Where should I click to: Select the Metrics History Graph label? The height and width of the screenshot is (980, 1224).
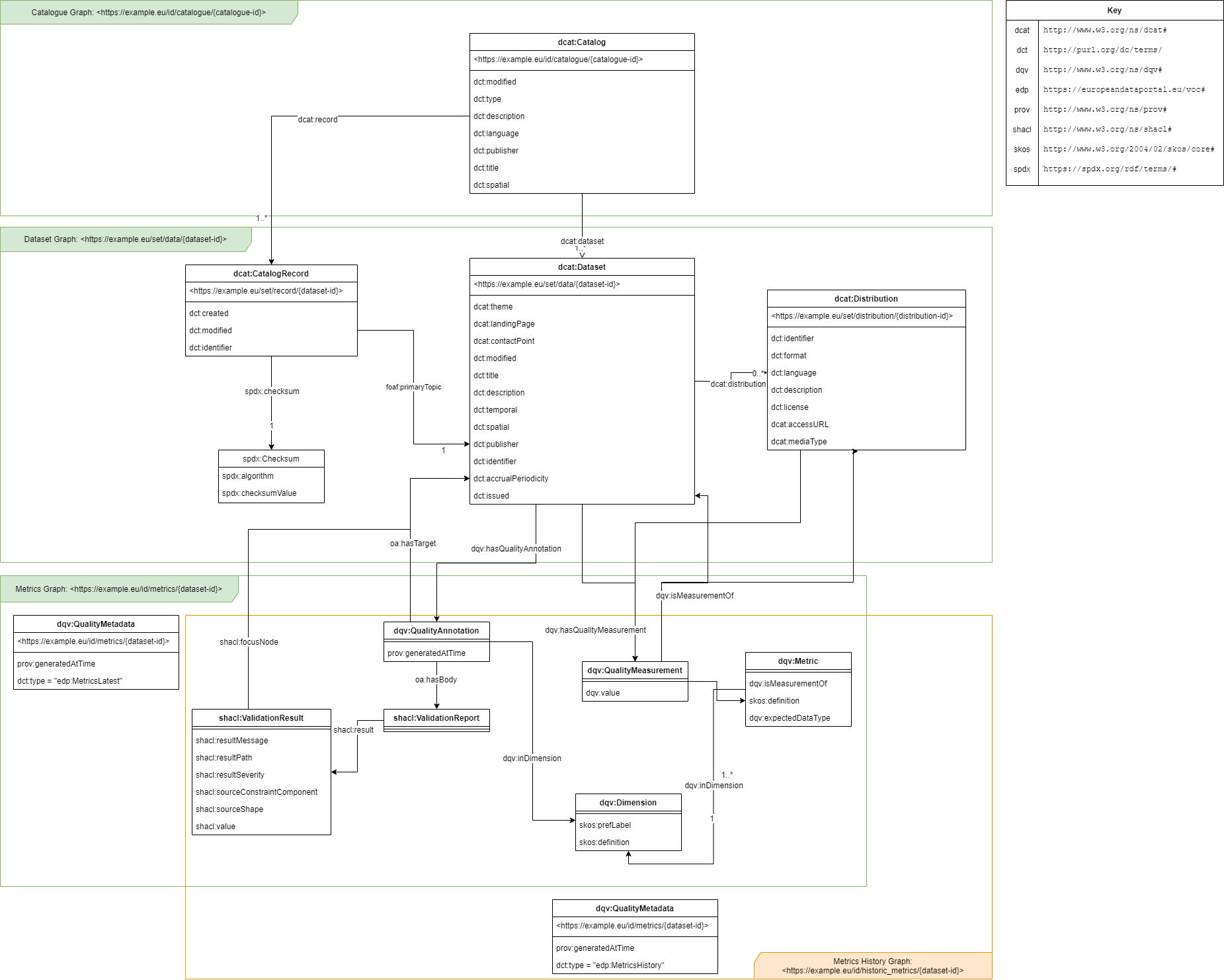click(x=872, y=966)
